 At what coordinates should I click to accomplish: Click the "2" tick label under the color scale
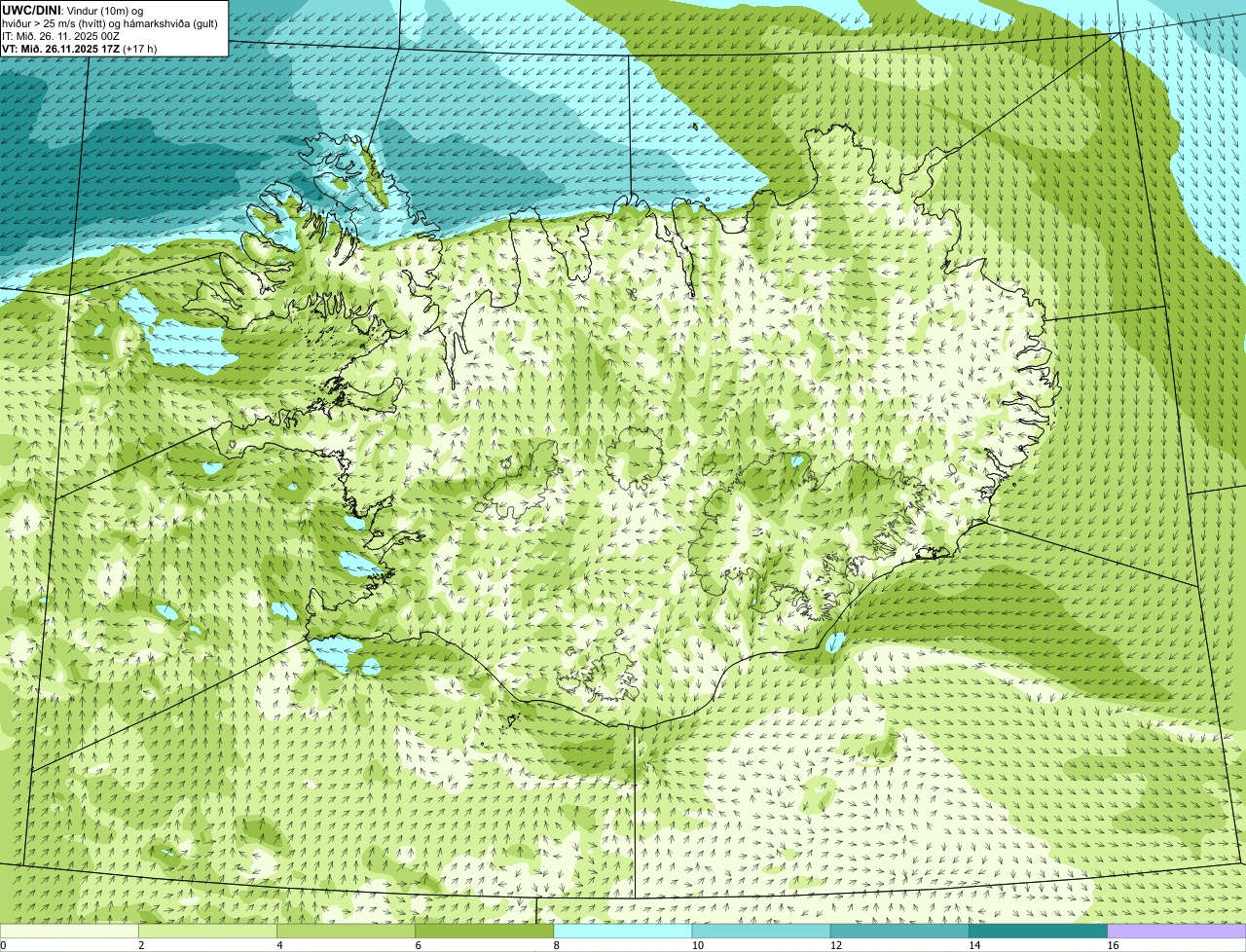click(141, 945)
